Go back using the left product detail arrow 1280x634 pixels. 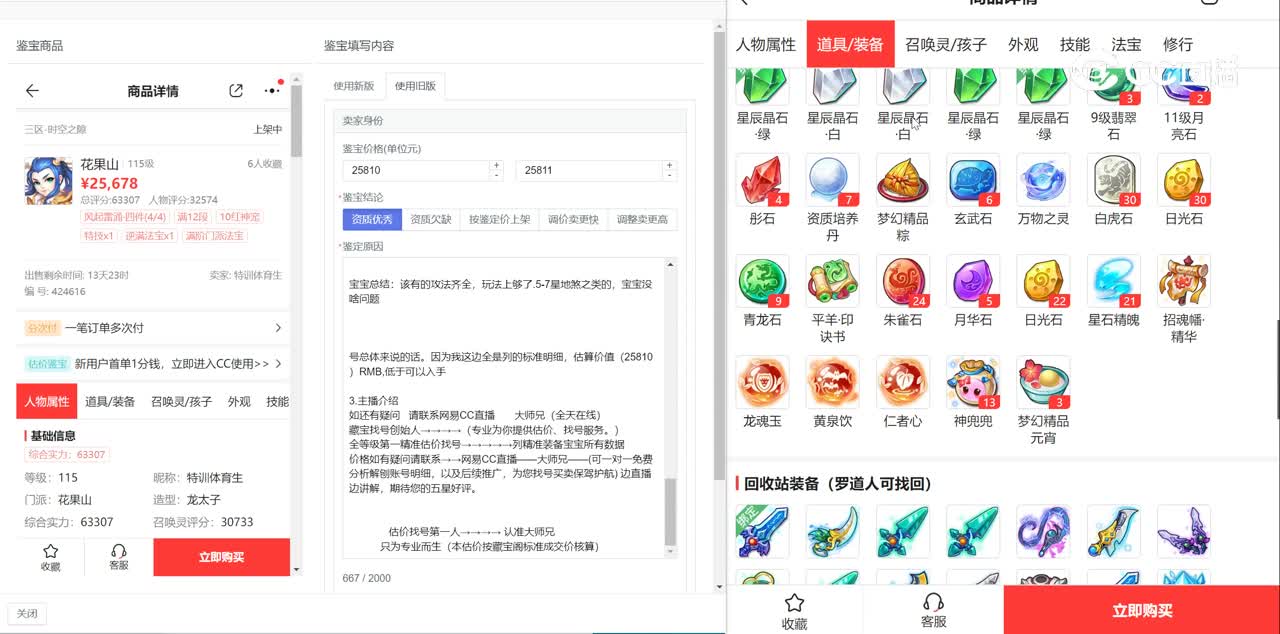[x=32, y=91]
